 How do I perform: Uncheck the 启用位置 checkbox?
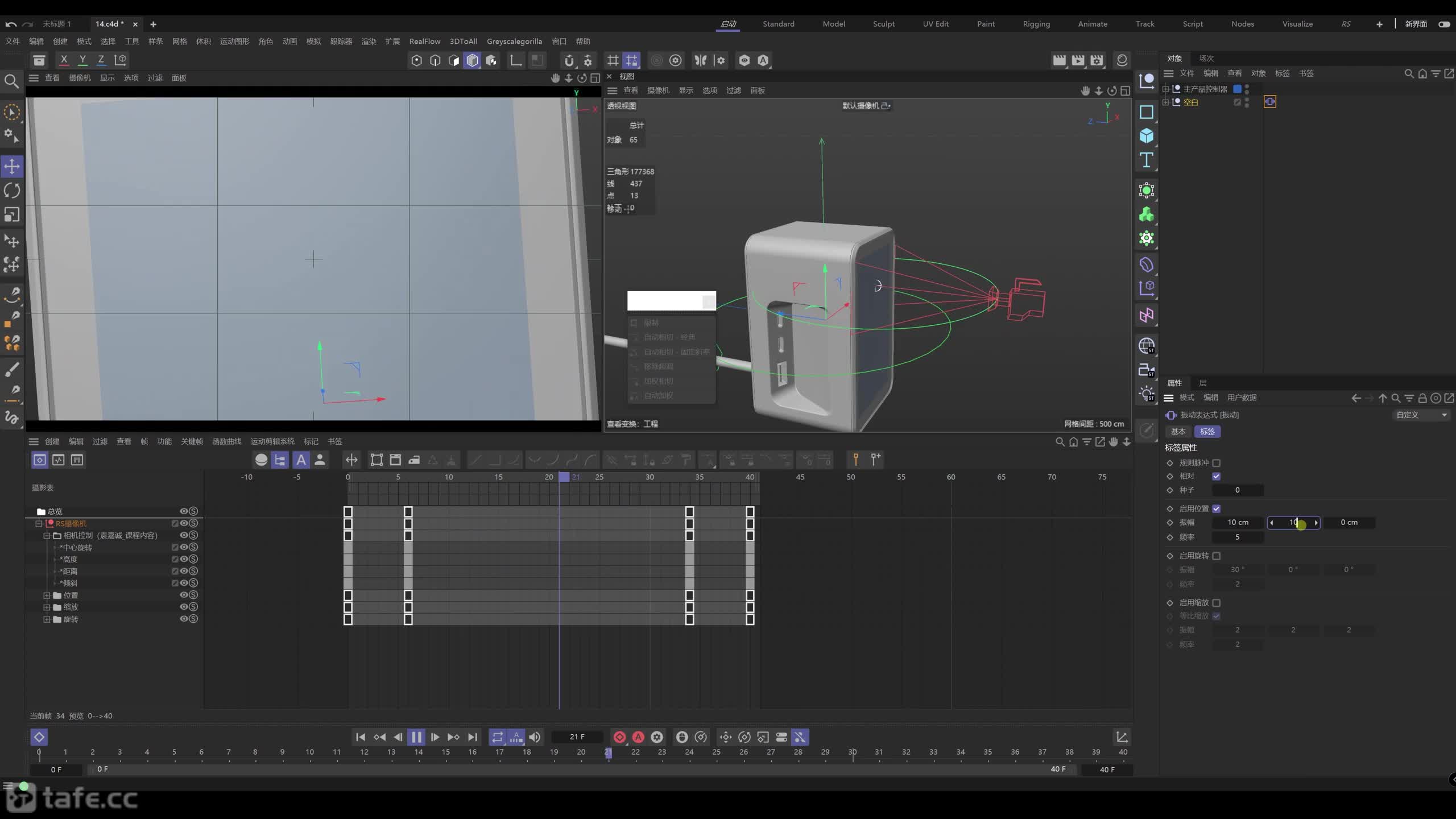point(1216,508)
